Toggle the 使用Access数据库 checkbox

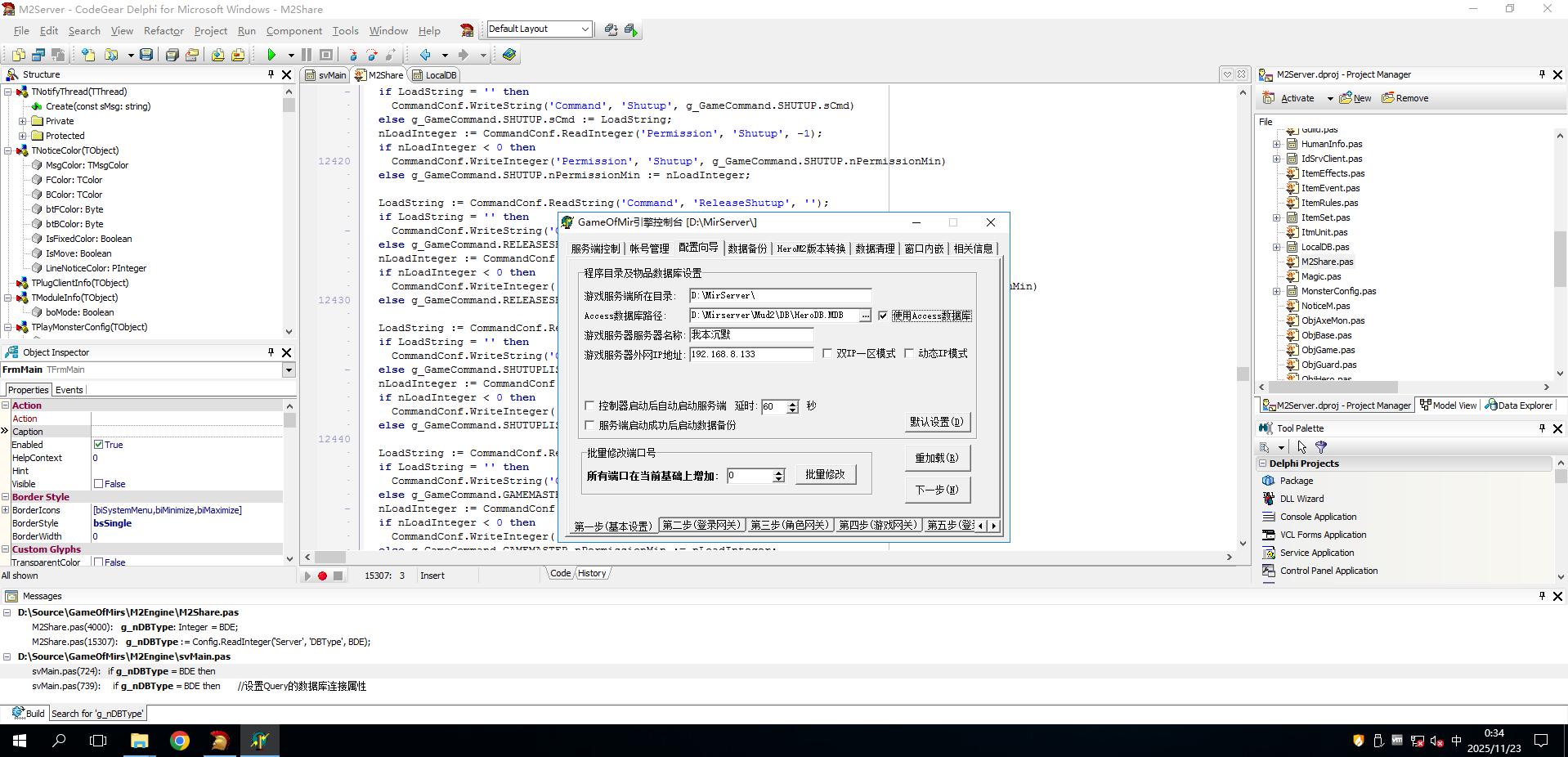pyautogui.click(x=883, y=316)
